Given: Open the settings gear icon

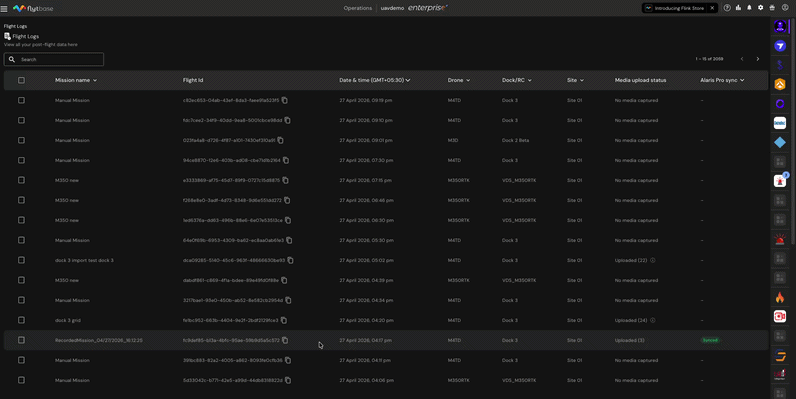Looking at the screenshot, I should (x=760, y=8).
